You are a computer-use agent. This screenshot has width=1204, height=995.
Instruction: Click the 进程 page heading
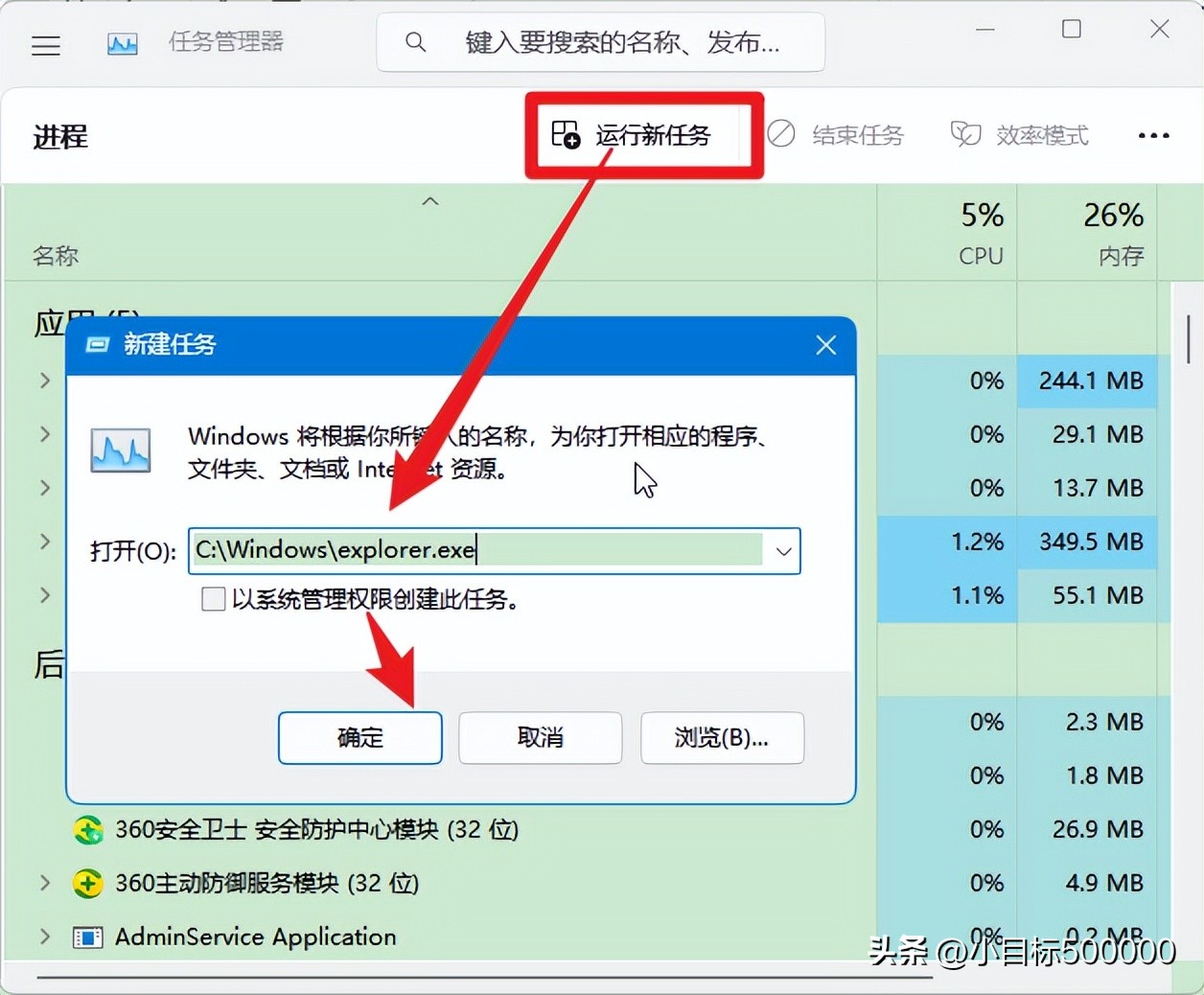point(59,136)
